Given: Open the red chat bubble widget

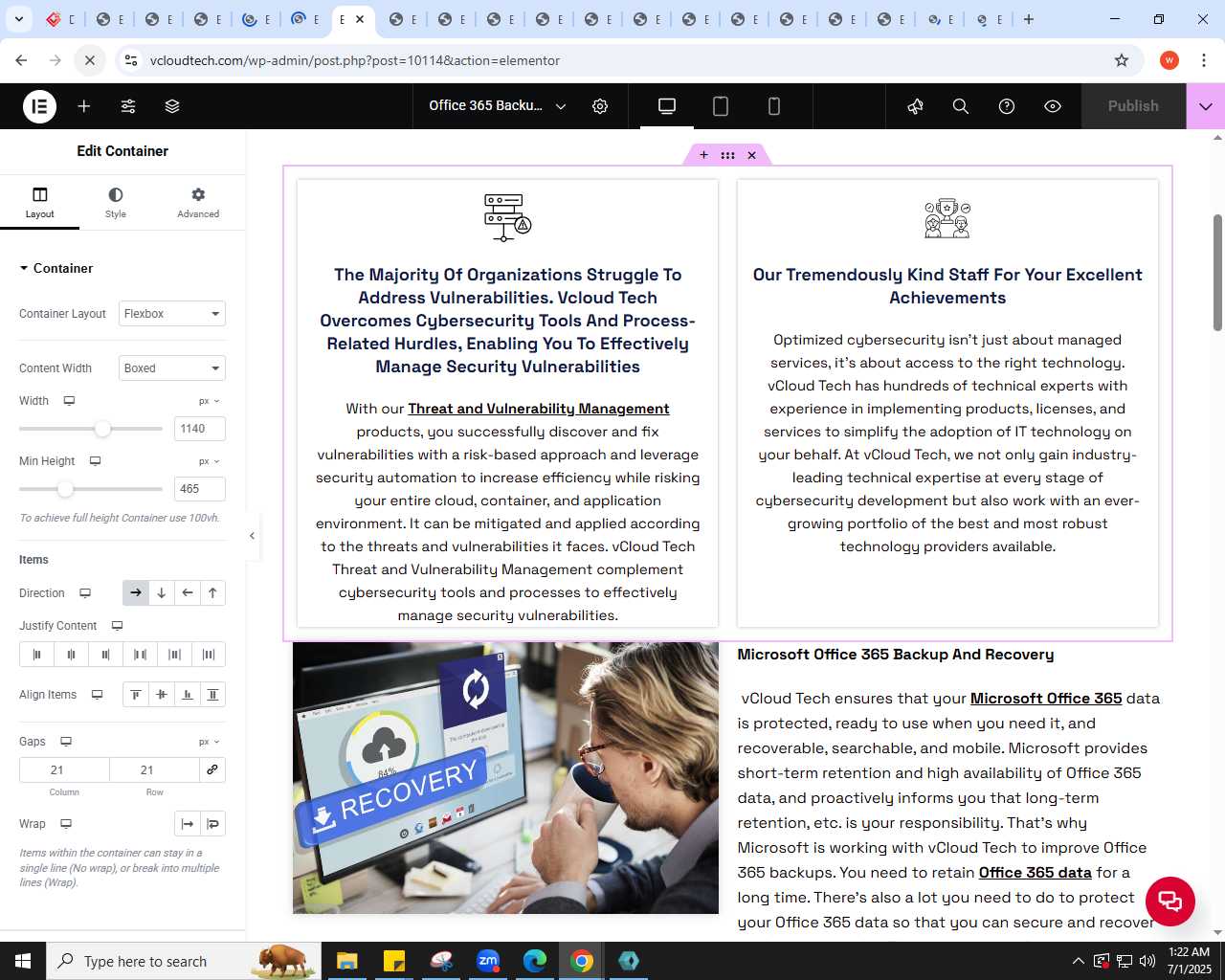Looking at the screenshot, I should click(x=1169, y=901).
